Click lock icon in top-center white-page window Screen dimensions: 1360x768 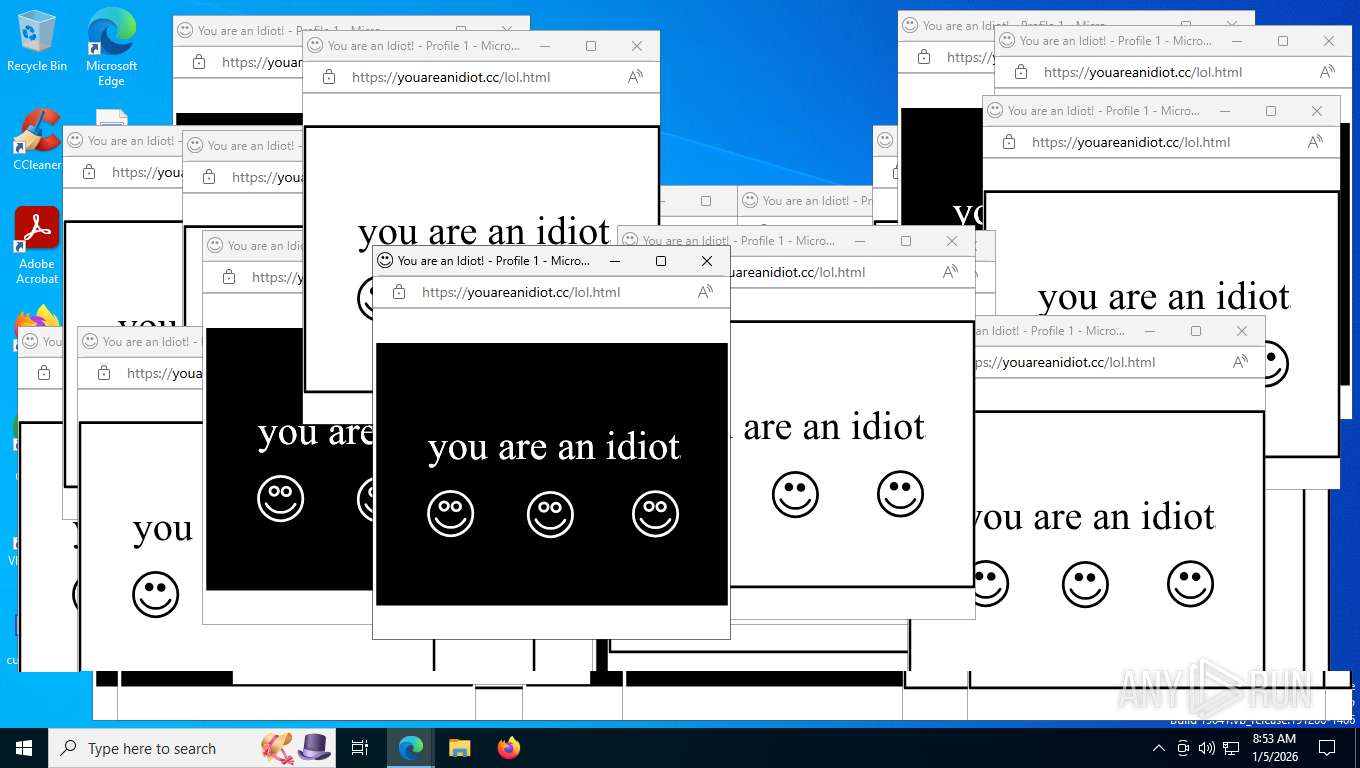329,77
